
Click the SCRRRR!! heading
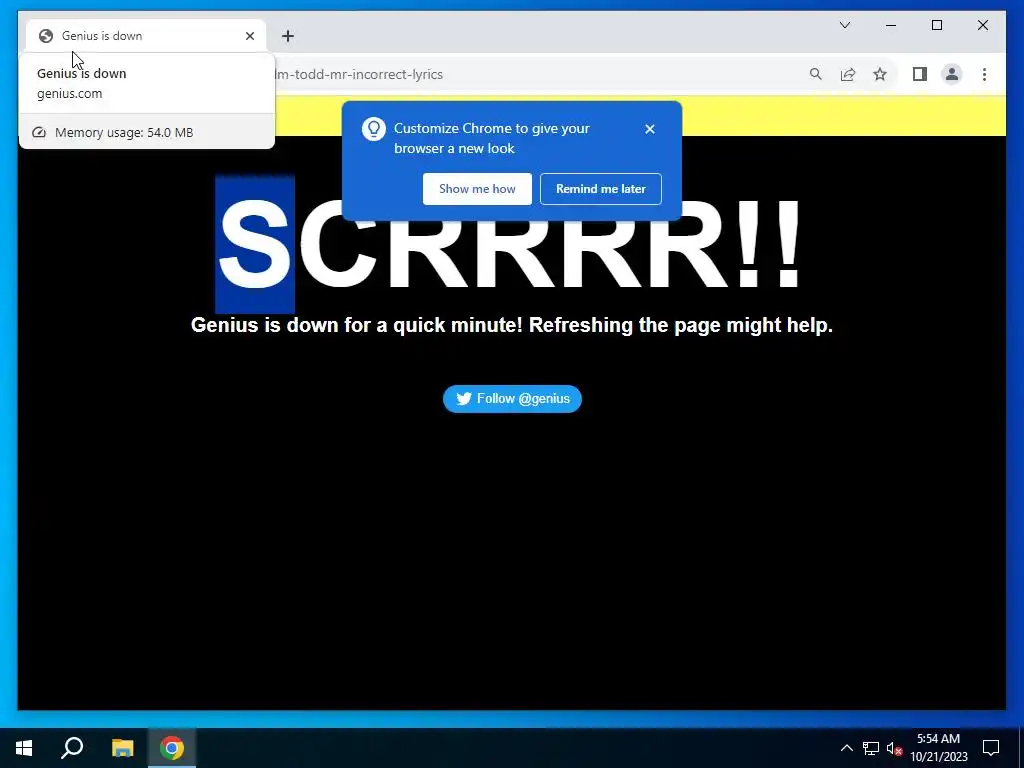pyautogui.click(x=509, y=243)
